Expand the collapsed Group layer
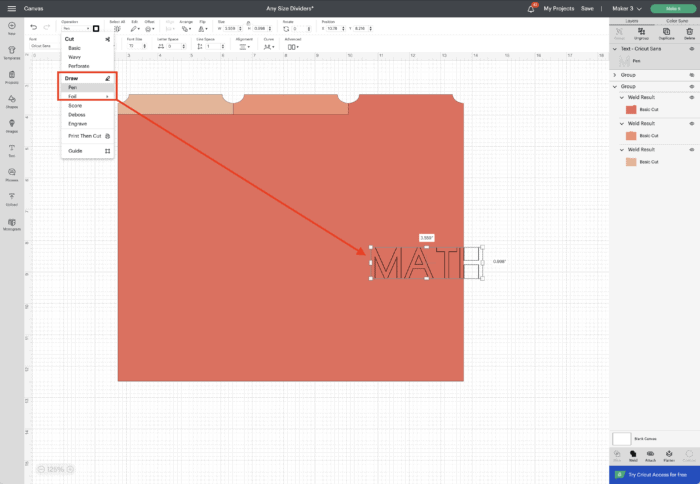The height and width of the screenshot is (484, 700). pos(614,74)
